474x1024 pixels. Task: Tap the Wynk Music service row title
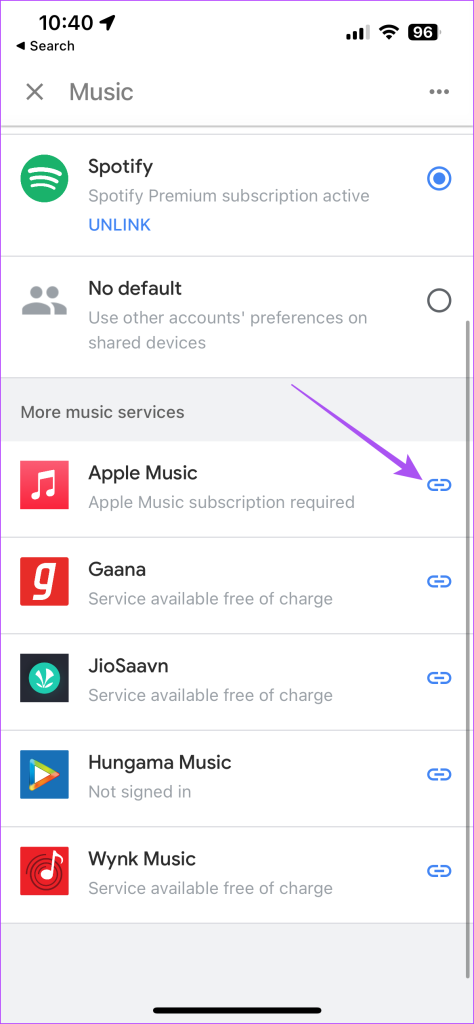[142, 858]
